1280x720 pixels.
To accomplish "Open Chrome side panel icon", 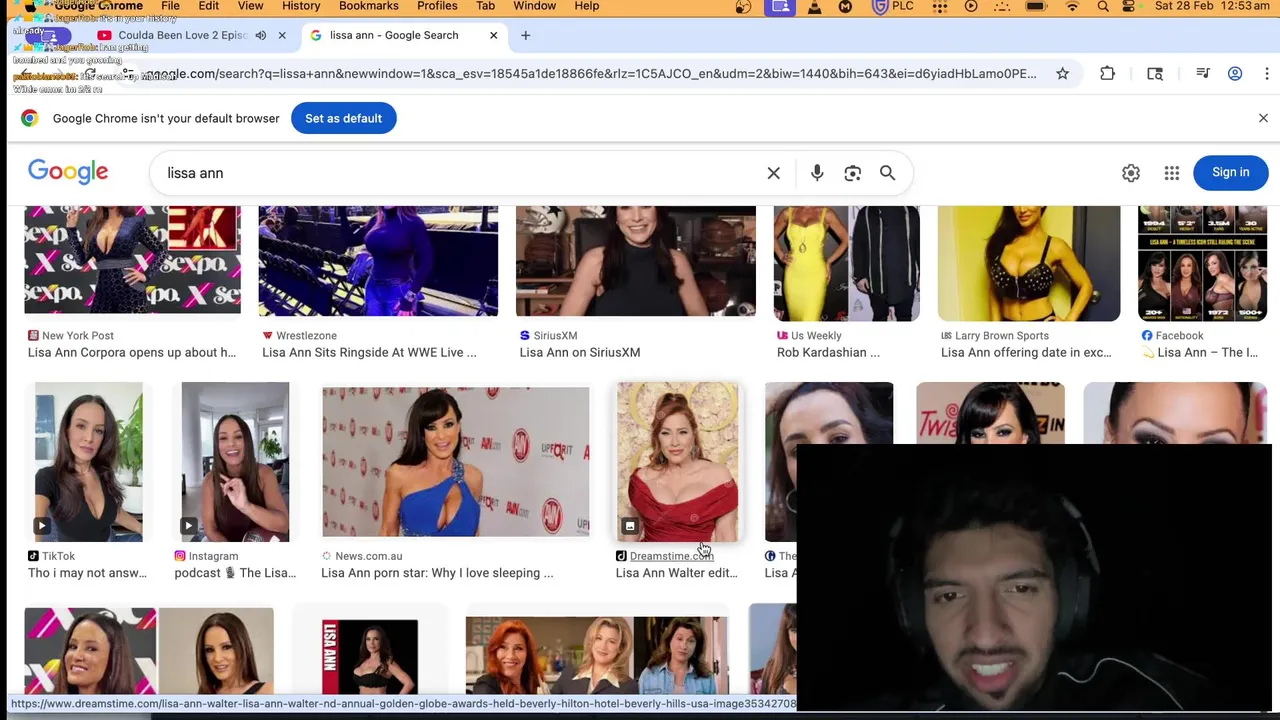I will (1155, 74).
